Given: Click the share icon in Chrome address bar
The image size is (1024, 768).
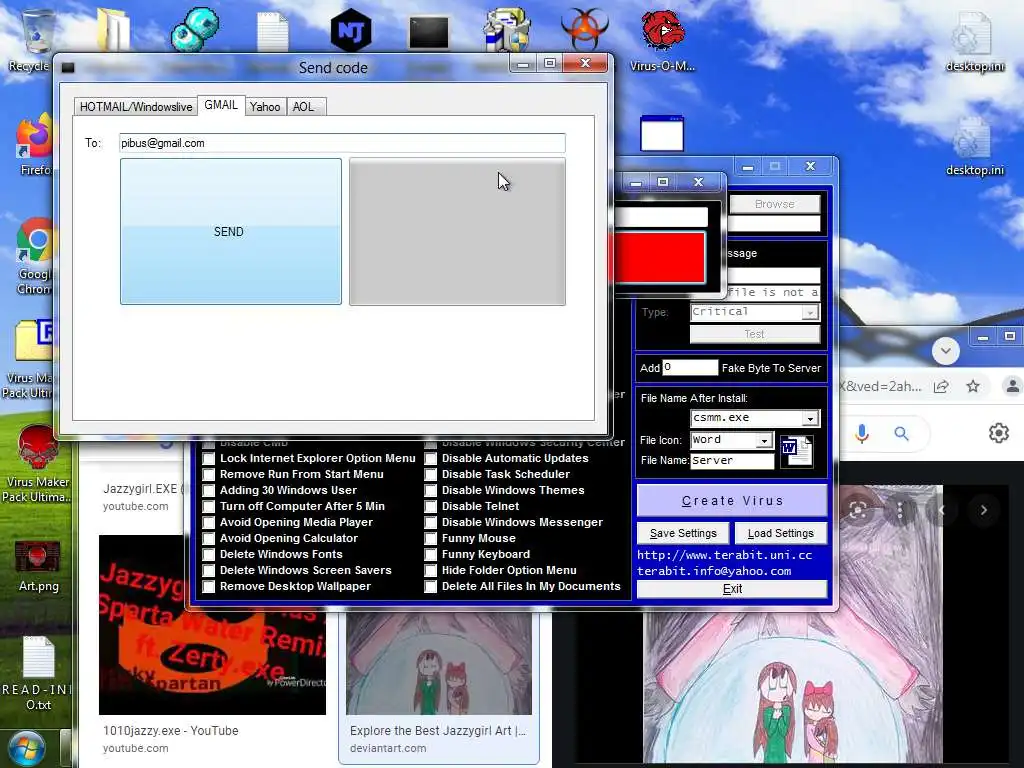Looking at the screenshot, I should click(x=941, y=386).
